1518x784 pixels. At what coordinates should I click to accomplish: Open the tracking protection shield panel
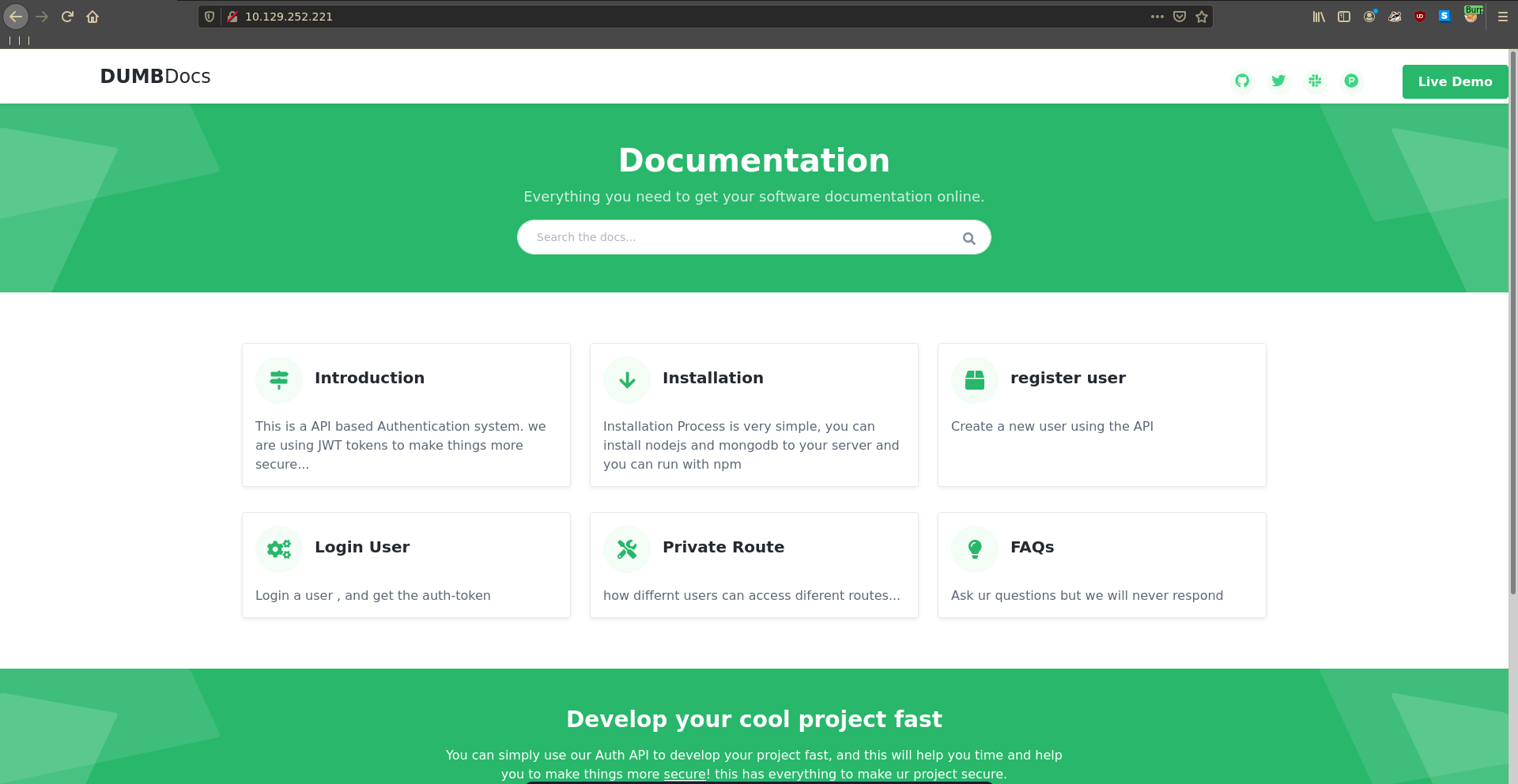click(210, 17)
